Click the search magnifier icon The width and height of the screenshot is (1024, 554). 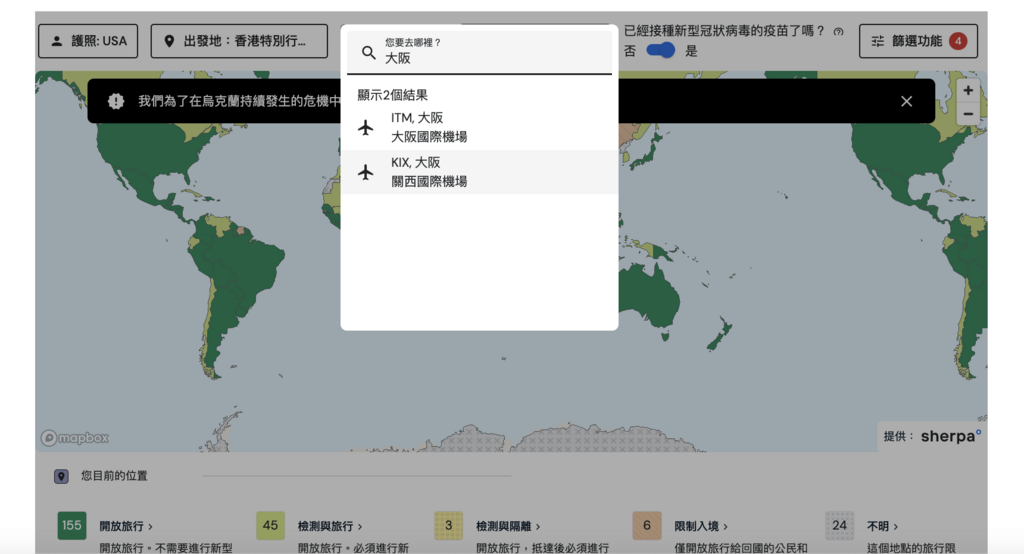click(x=368, y=52)
